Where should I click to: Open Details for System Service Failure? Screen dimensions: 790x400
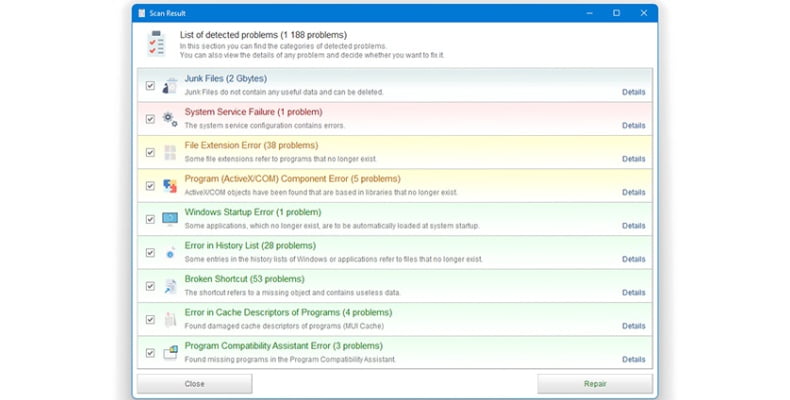(633, 125)
